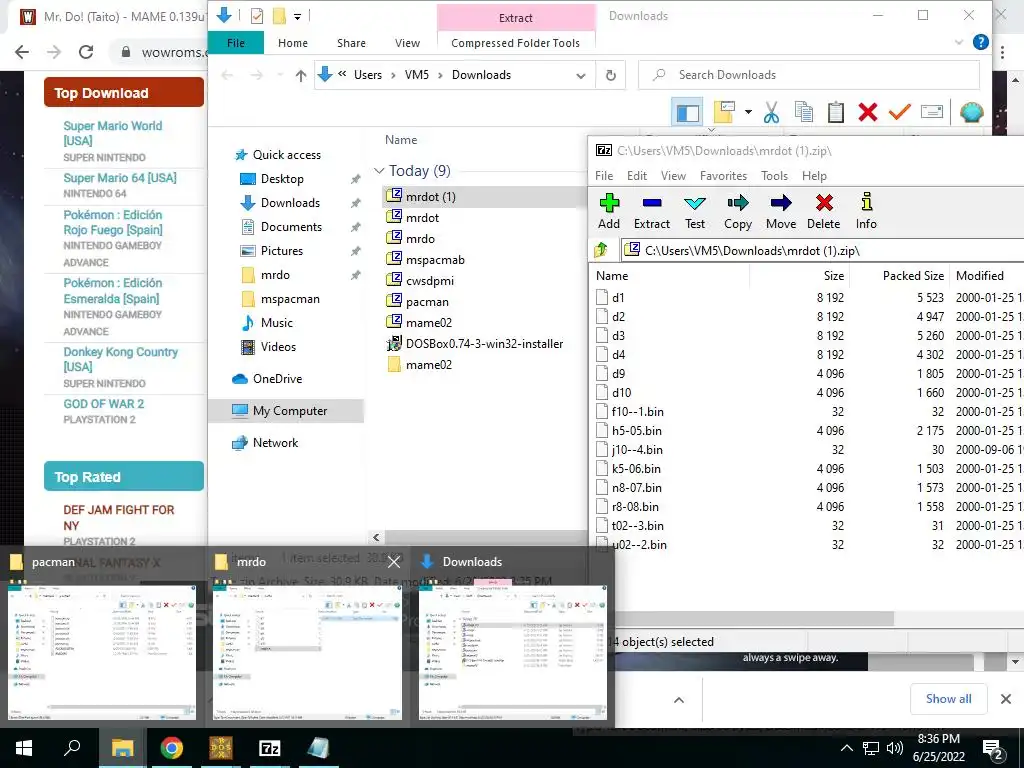Click the teal shell icon in Explorer toolbar
This screenshot has height=768, width=1024.
coord(972,112)
